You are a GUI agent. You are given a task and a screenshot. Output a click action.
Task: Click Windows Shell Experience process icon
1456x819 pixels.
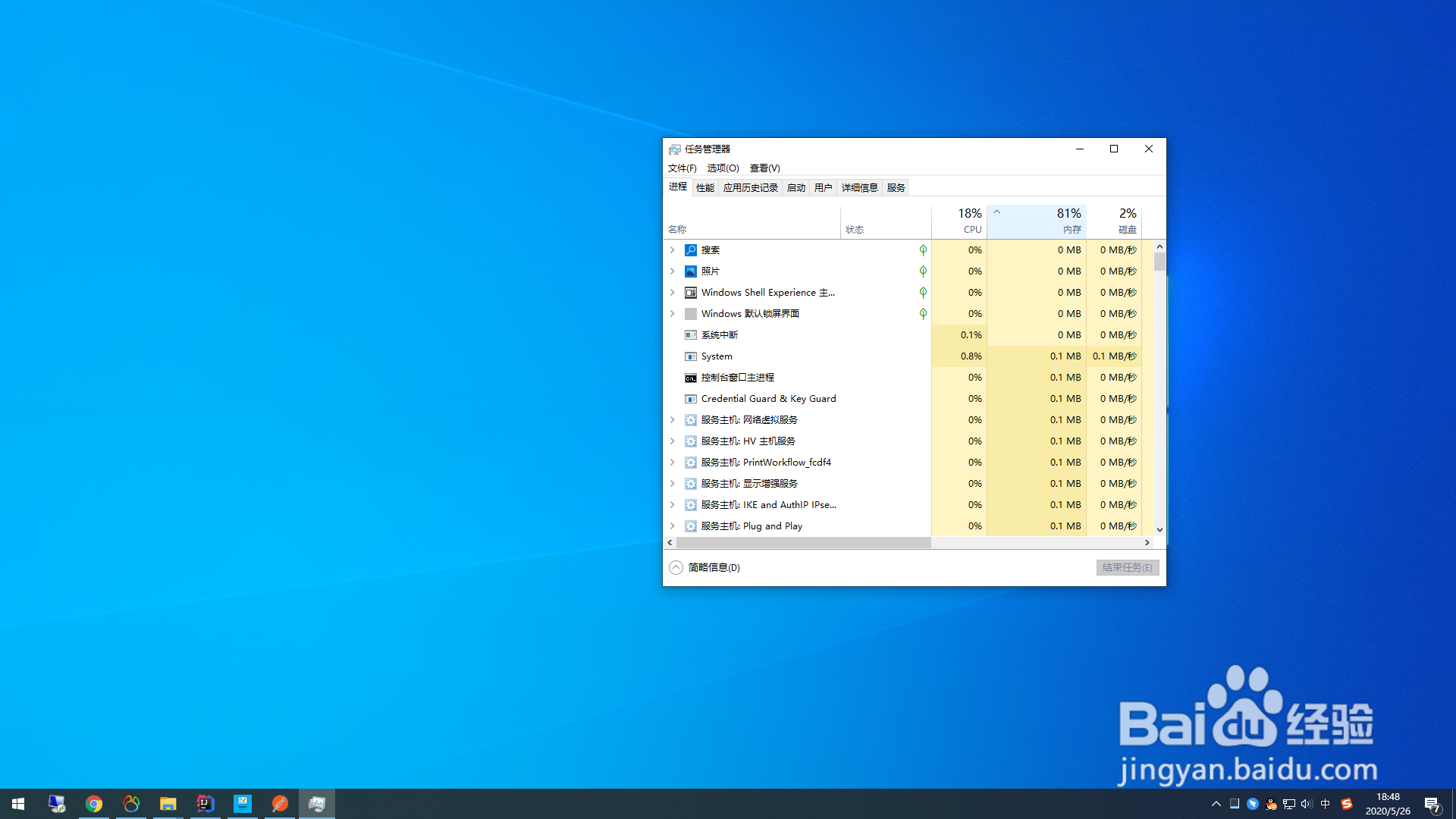(690, 293)
